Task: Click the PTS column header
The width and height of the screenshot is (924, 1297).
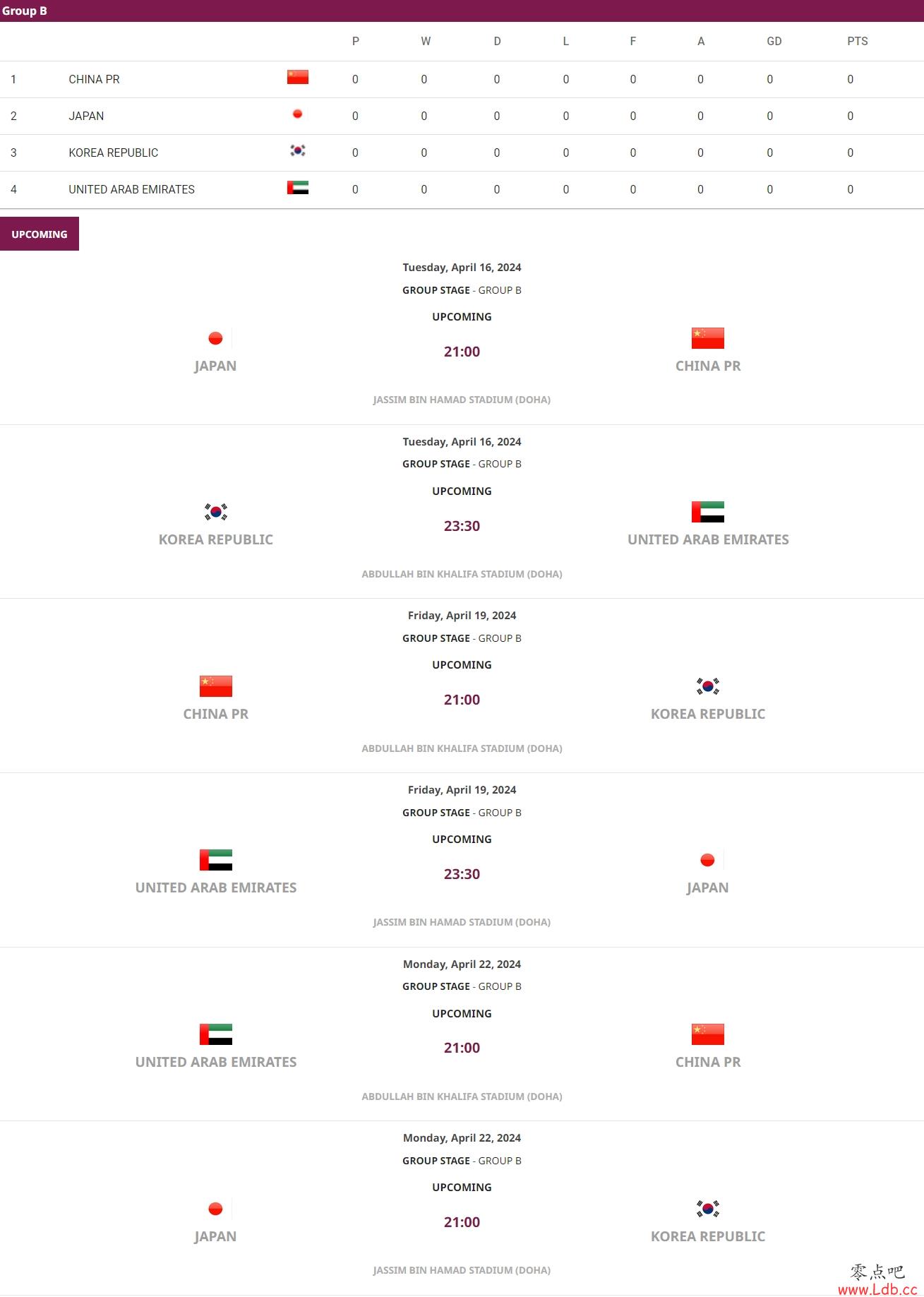Action: click(x=858, y=41)
